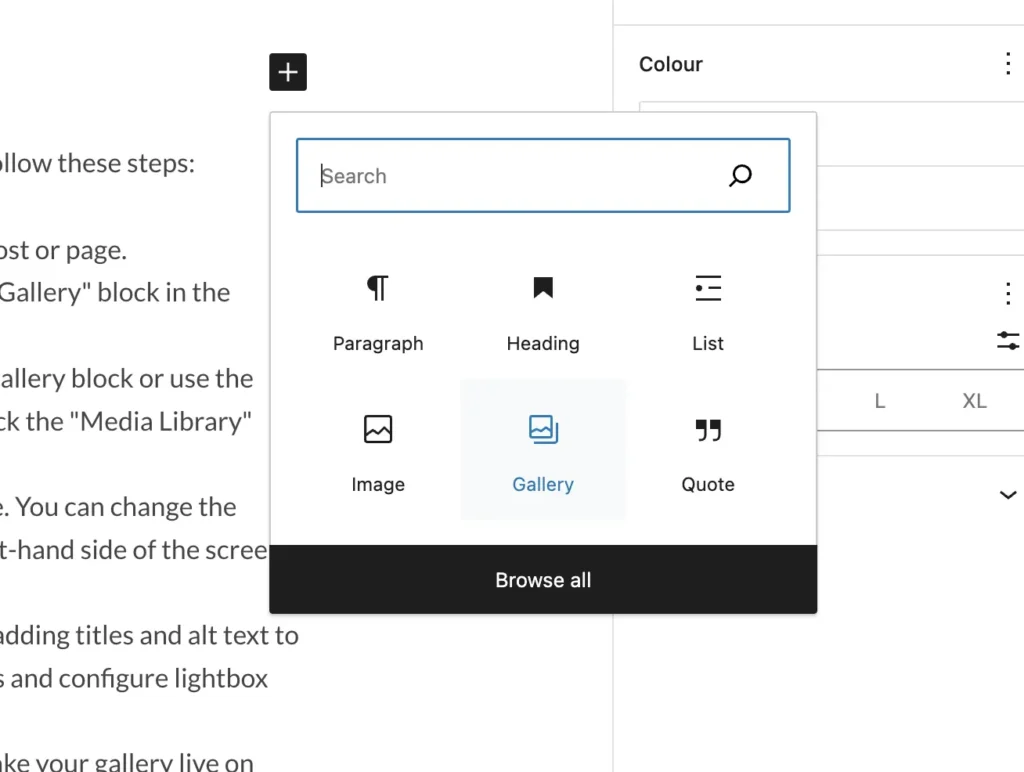
Task: Expand the collapsed sidebar panel chevron
Action: click(x=1008, y=495)
